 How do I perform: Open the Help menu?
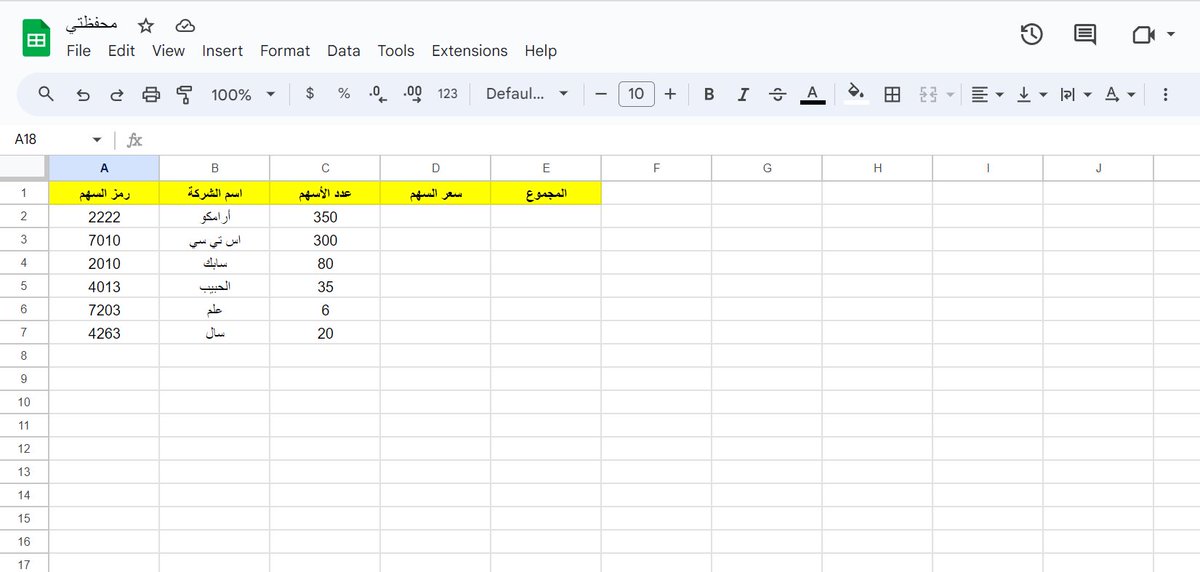(540, 50)
